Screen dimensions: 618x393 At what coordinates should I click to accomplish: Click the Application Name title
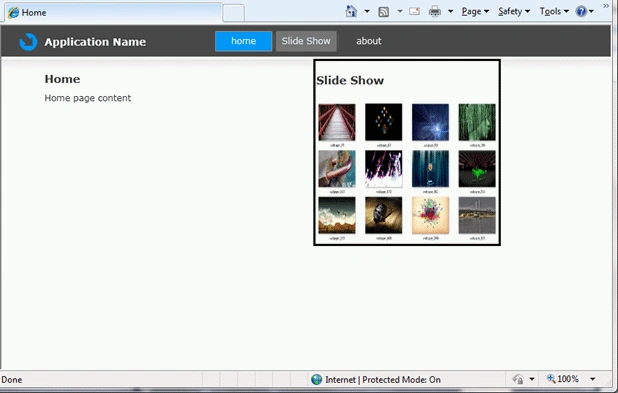95,42
